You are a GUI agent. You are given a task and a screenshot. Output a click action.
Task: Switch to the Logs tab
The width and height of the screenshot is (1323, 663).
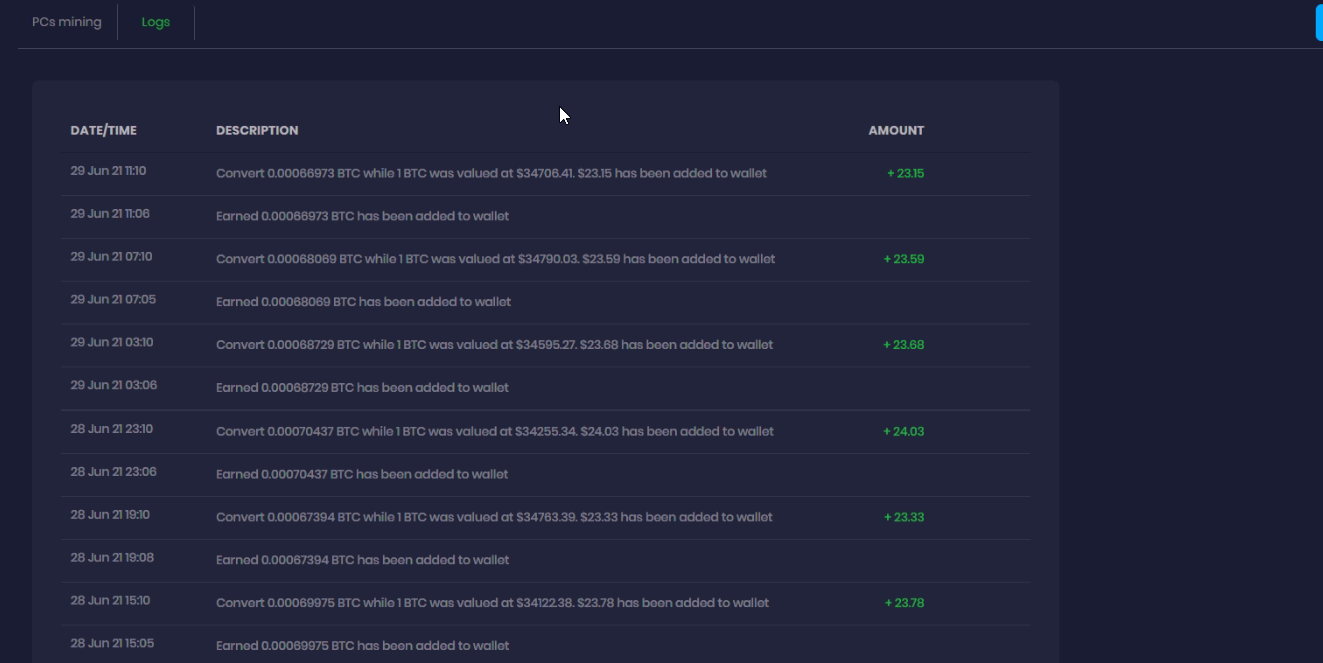[155, 22]
